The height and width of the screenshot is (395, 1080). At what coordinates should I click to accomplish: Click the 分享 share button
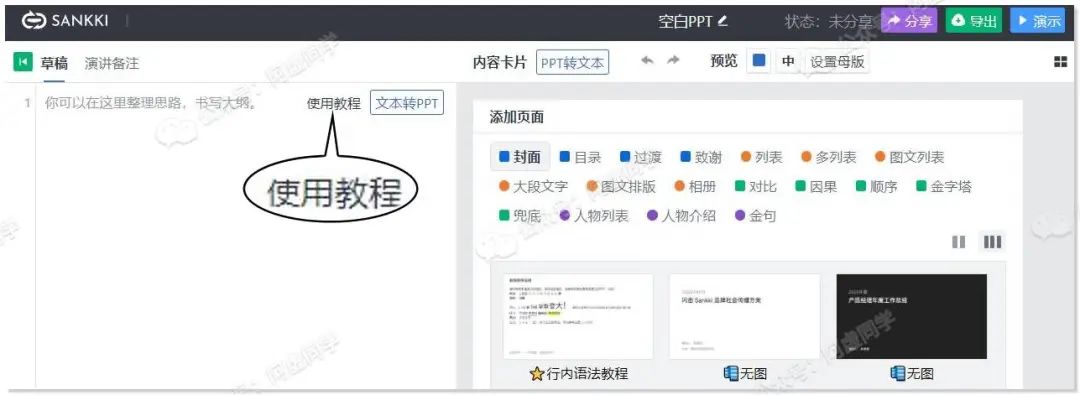point(909,21)
